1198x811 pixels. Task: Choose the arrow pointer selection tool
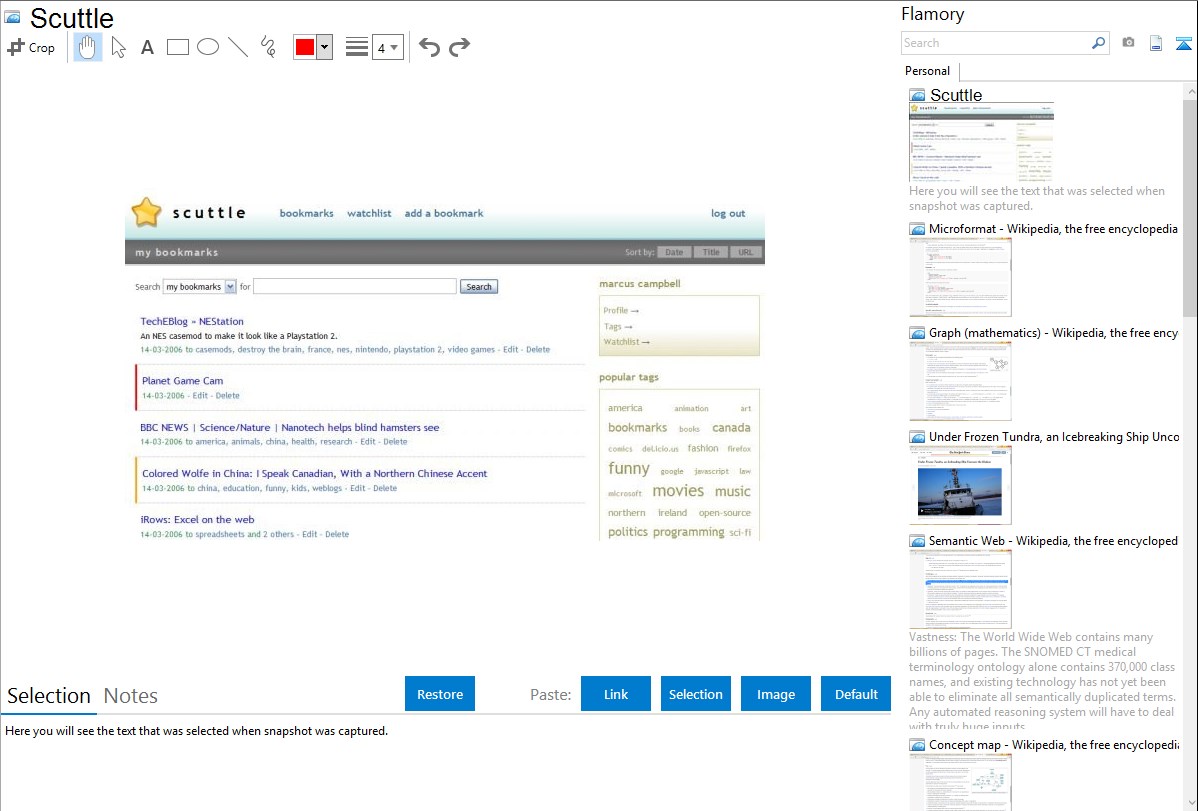click(x=118, y=47)
